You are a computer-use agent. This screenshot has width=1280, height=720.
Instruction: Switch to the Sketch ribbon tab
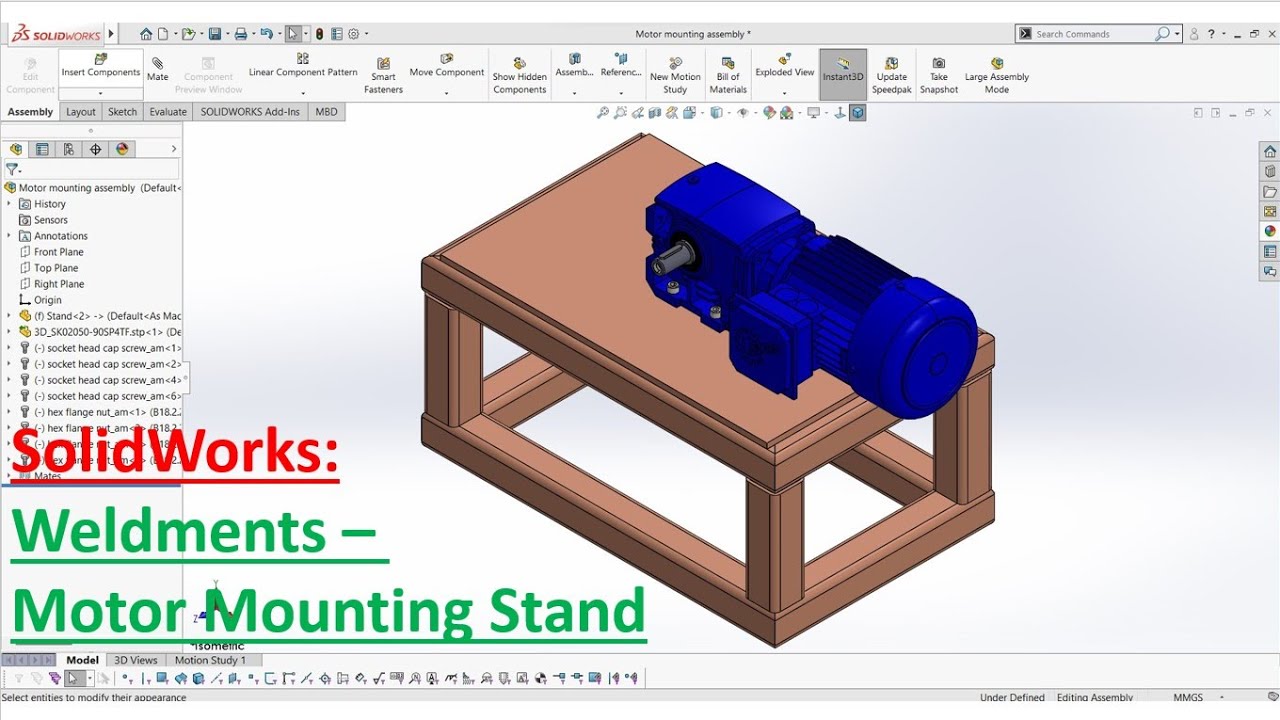[123, 112]
